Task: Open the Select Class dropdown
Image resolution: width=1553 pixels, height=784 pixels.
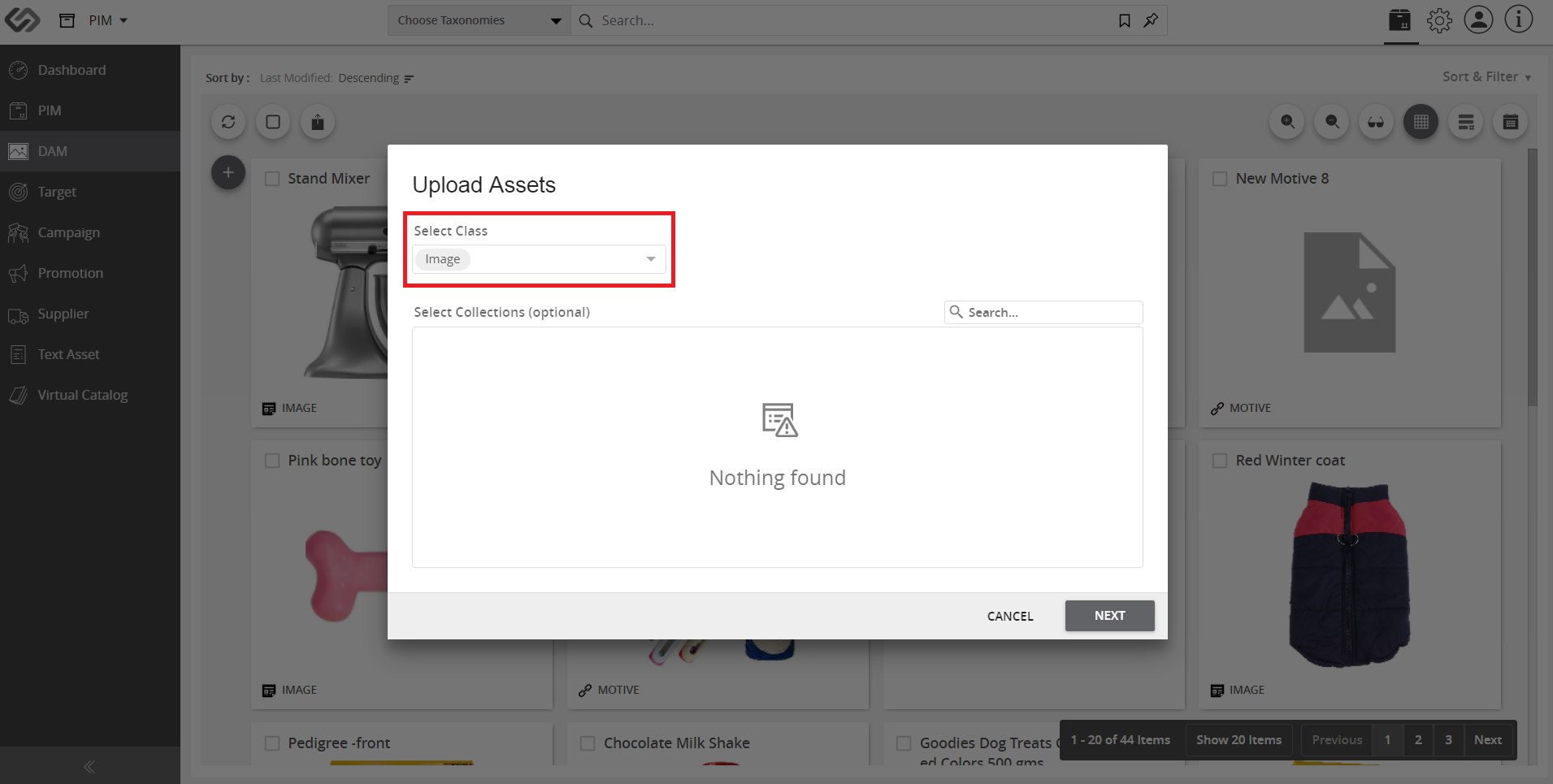Action: point(539,259)
